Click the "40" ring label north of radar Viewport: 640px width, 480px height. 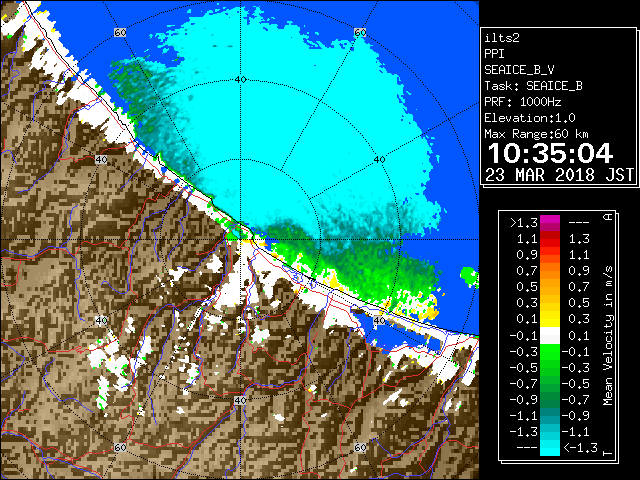241,80
